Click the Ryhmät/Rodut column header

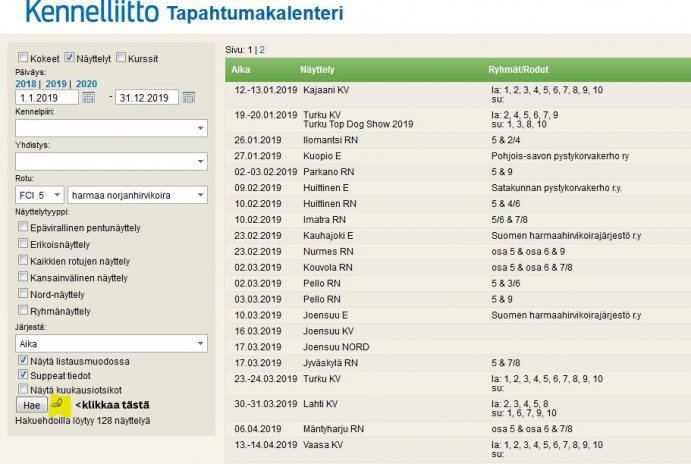coord(518,70)
